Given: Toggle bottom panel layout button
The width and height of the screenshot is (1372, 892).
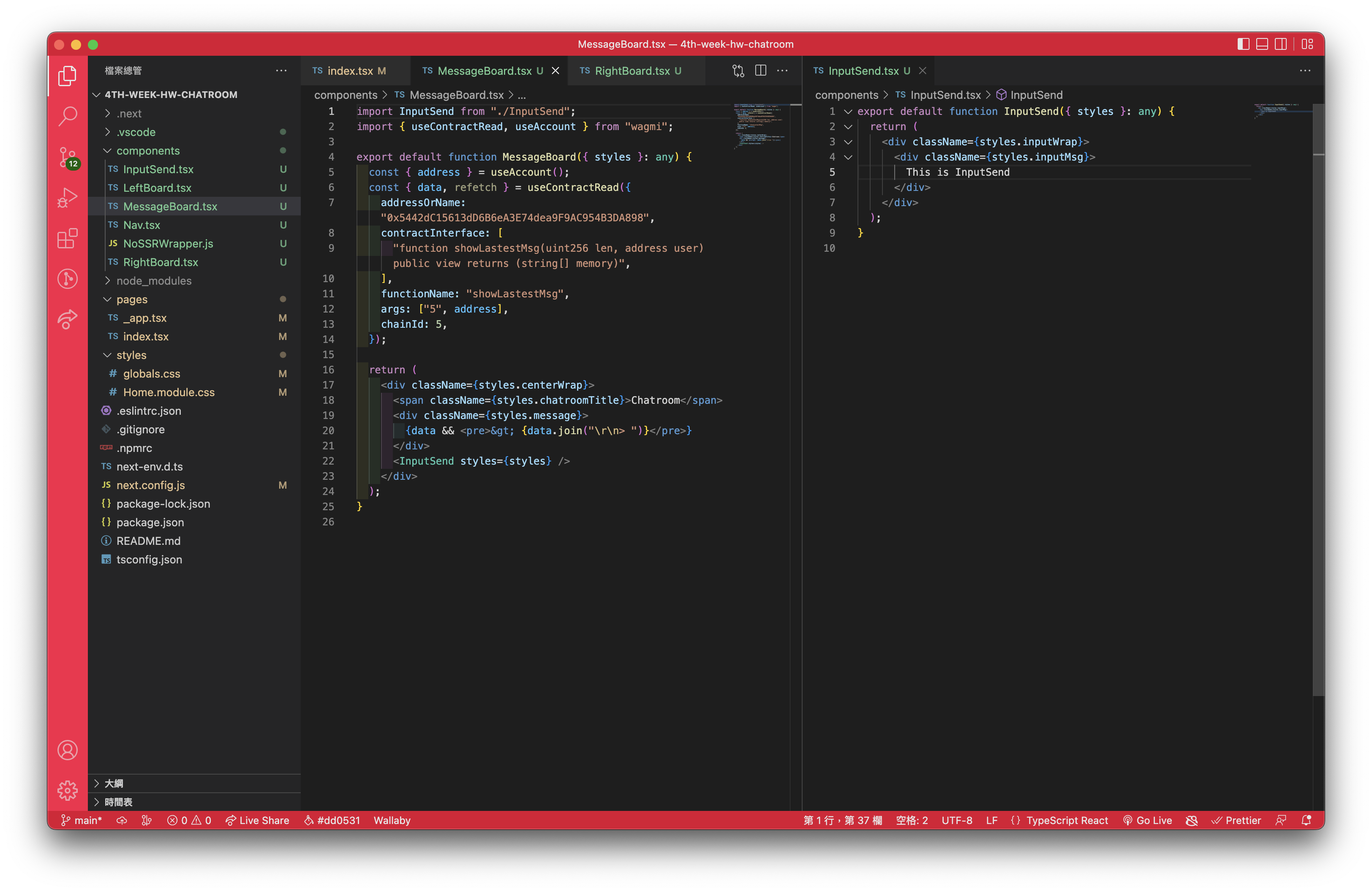Looking at the screenshot, I should coord(1262,44).
